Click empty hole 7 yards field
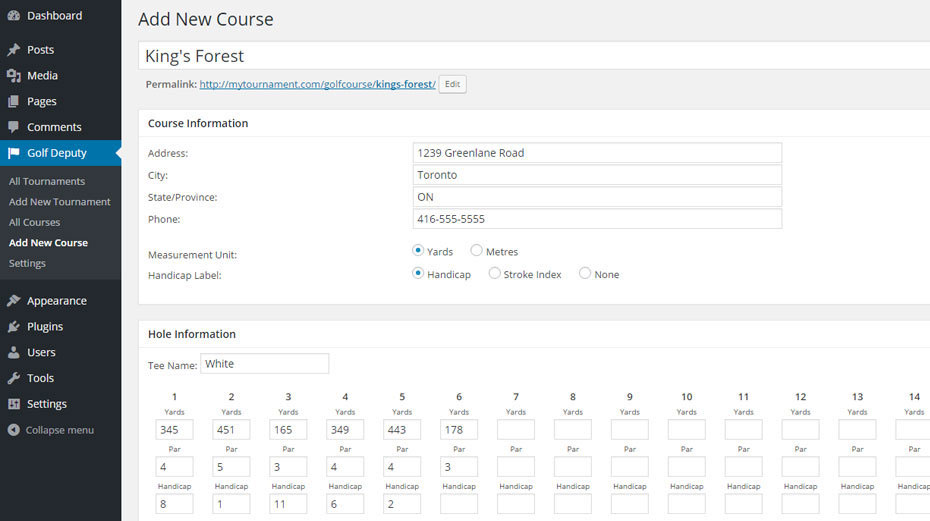Viewport: 930px width, 521px height. click(x=516, y=430)
